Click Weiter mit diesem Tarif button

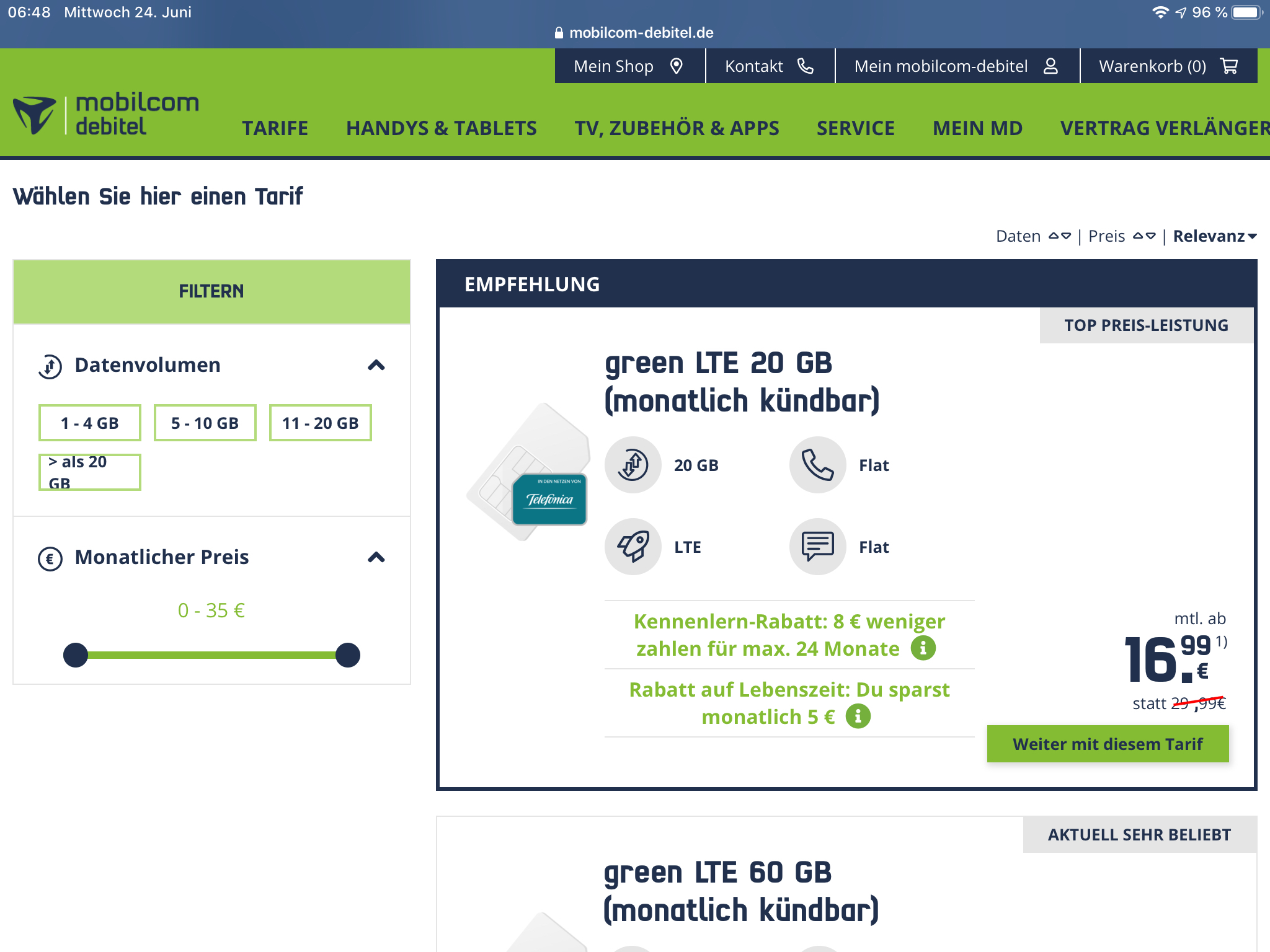coord(1108,744)
